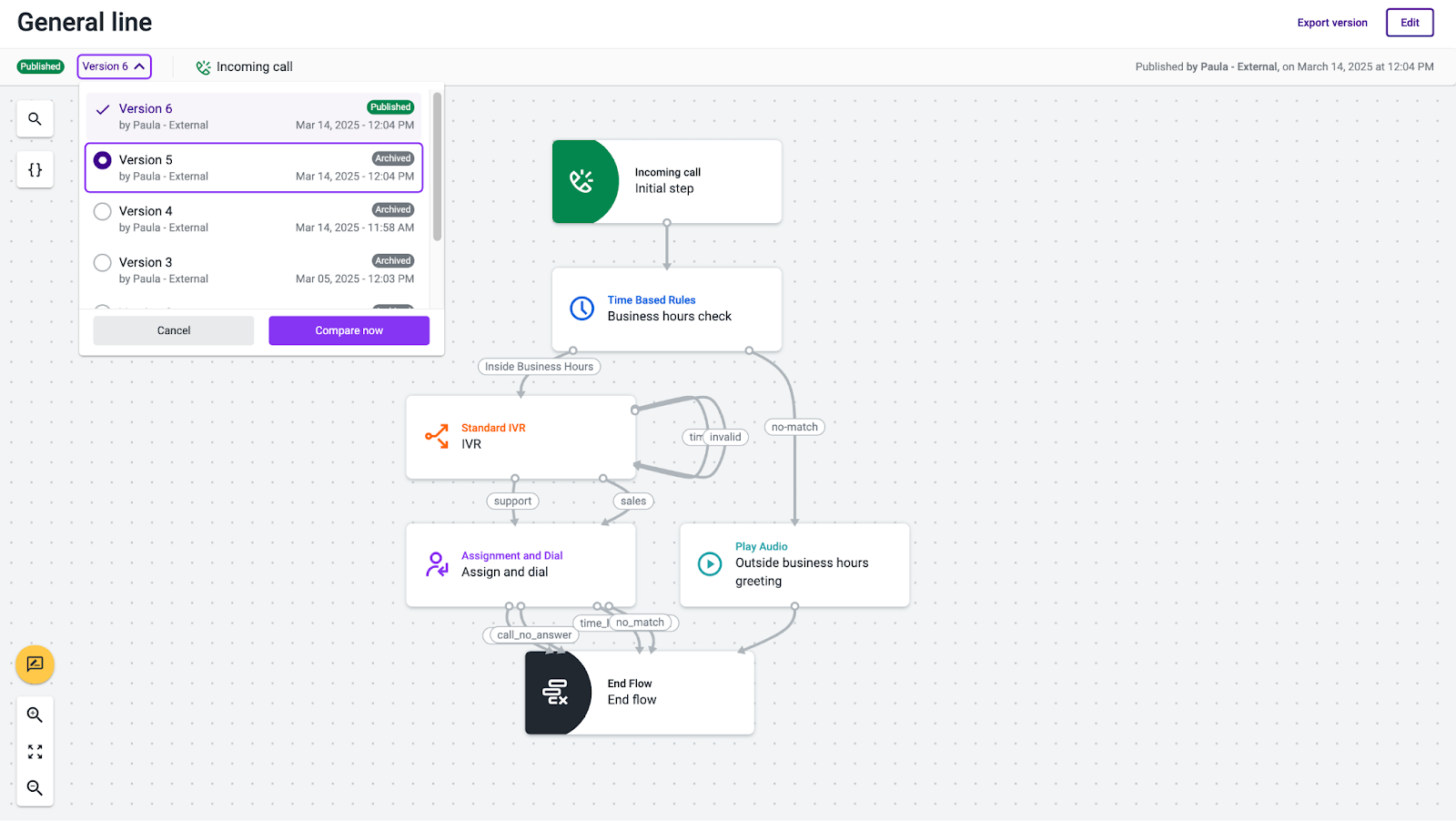
Task: Click the General line title
Action: click(x=85, y=23)
